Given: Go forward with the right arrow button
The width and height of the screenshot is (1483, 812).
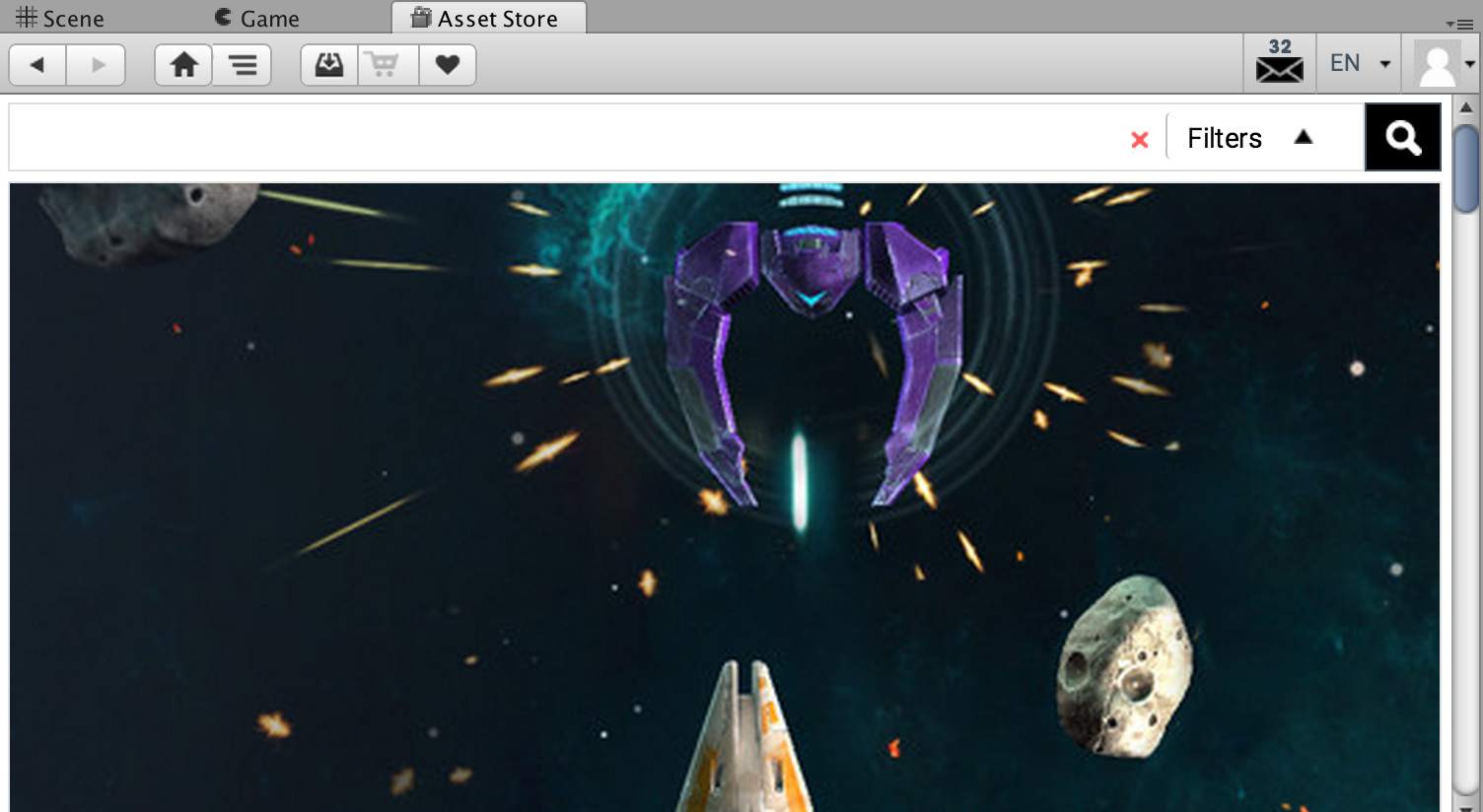Looking at the screenshot, I should 97,65.
